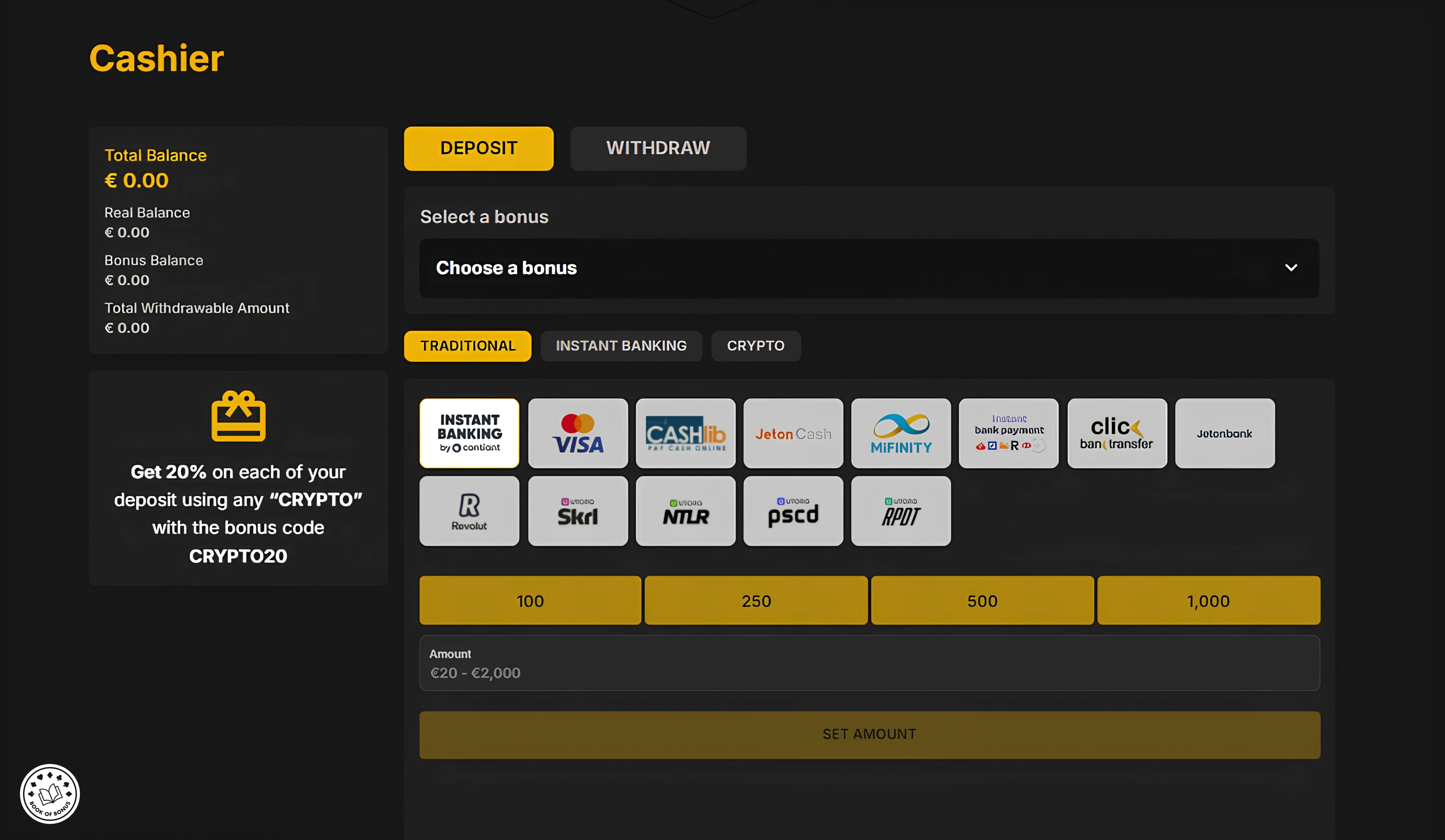Click the Total Withdrawable Amount label
Viewport: 1445px width, 840px height.
click(197, 308)
